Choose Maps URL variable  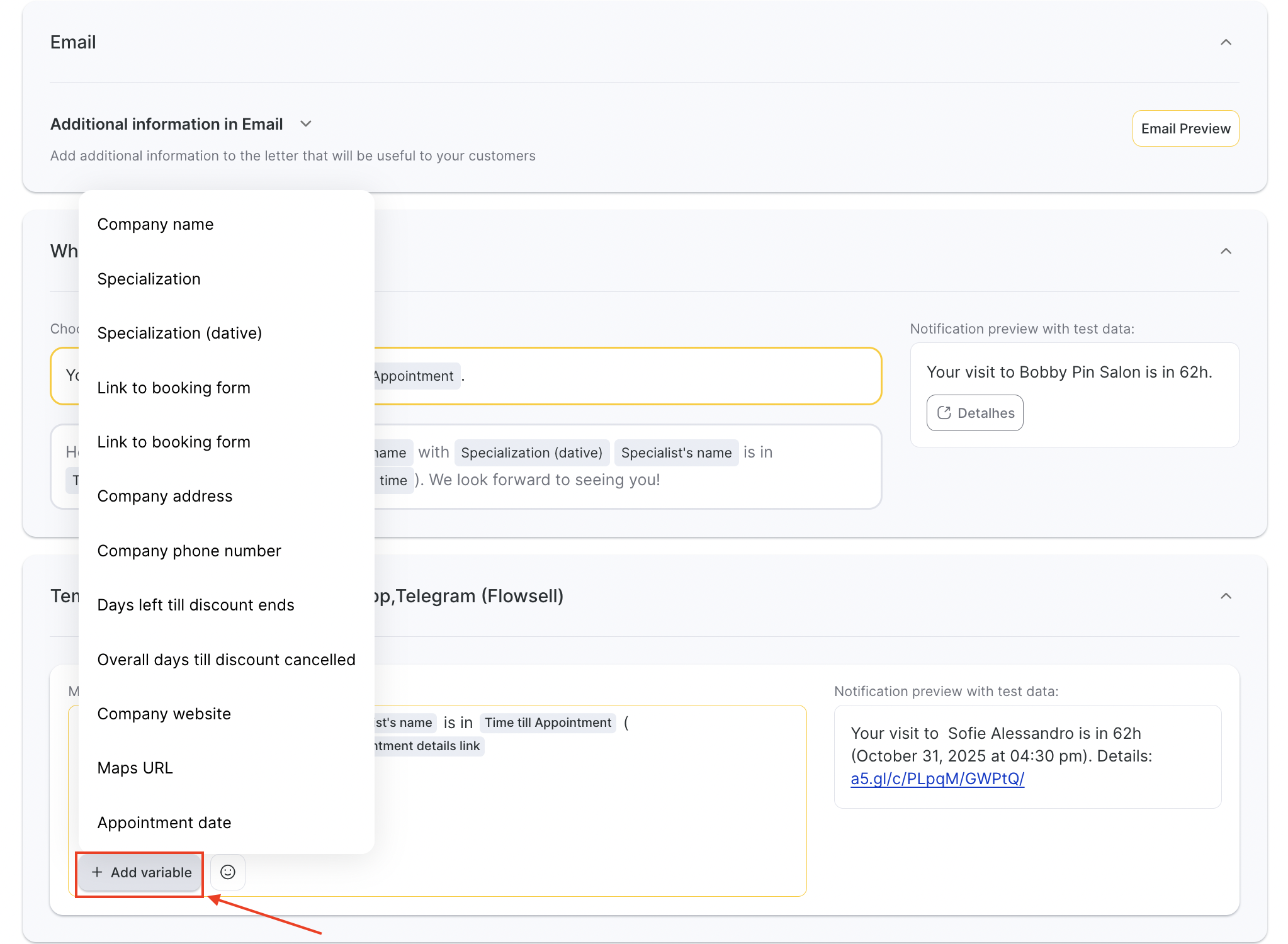tap(135, 768)
